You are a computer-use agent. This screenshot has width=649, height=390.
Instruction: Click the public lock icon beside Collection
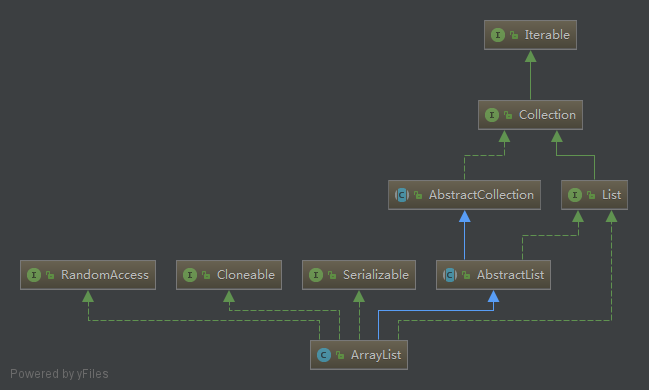pyautogui.click(x=508, y=115)
